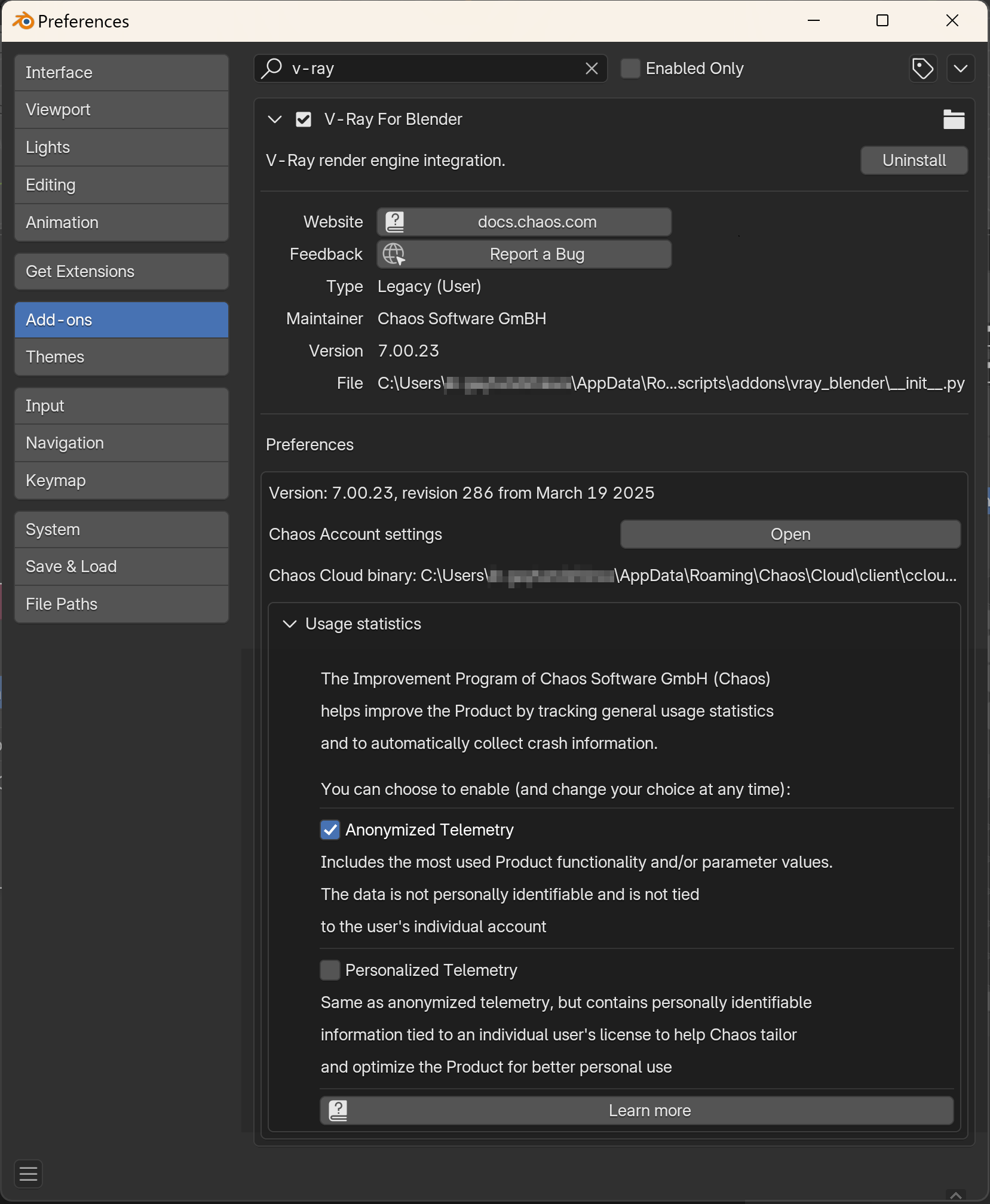Select the Lights tab
Screen dimensions: 990x1204
coord(121,148)
